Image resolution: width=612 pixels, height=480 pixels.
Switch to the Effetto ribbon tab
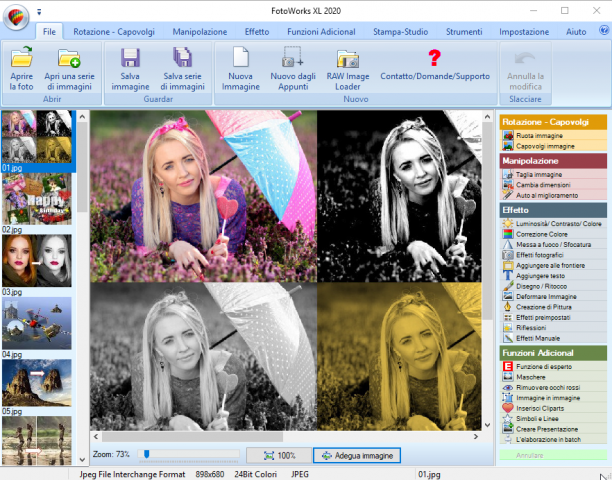[257, 32]
